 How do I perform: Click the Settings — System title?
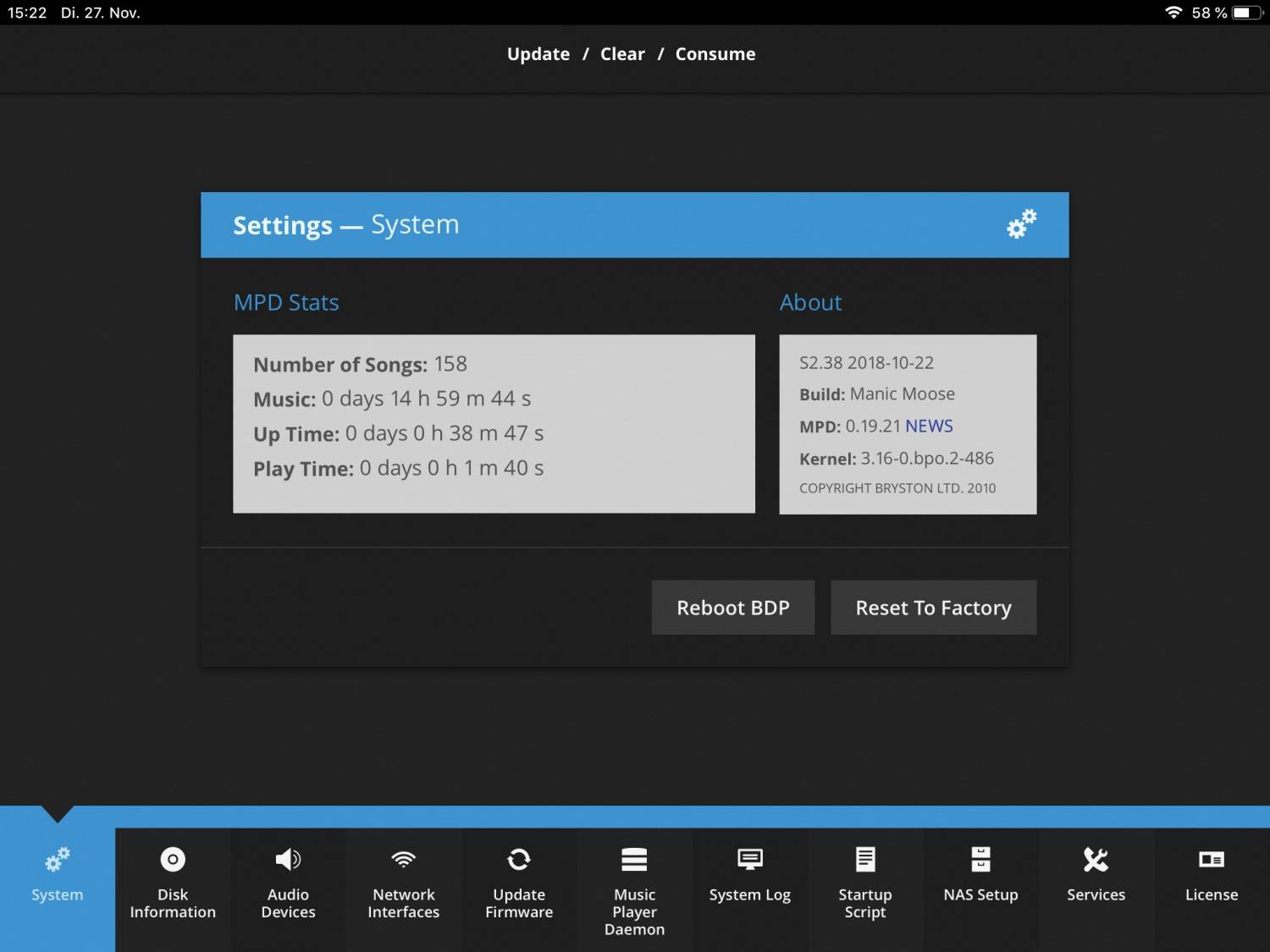click(346, 225)
